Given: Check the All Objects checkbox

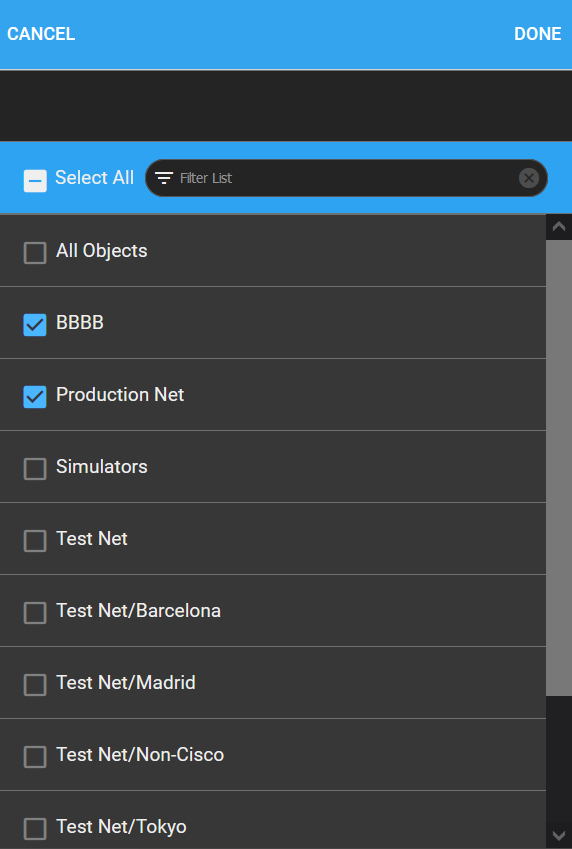Looking at the screenshot, I should [x=35, y=253].
